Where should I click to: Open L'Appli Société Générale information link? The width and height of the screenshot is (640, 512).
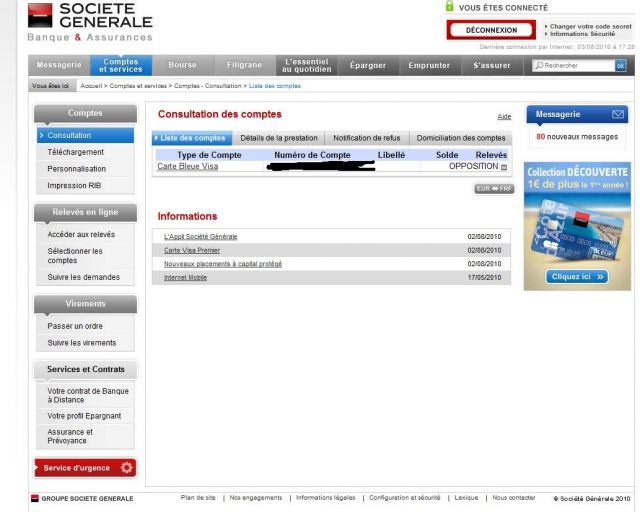point(200,236)
